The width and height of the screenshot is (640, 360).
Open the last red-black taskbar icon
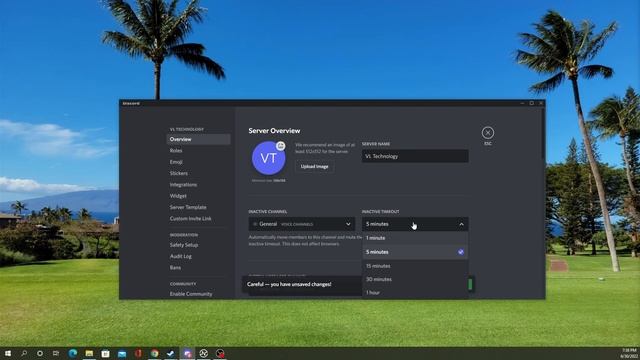coord(220,353)
